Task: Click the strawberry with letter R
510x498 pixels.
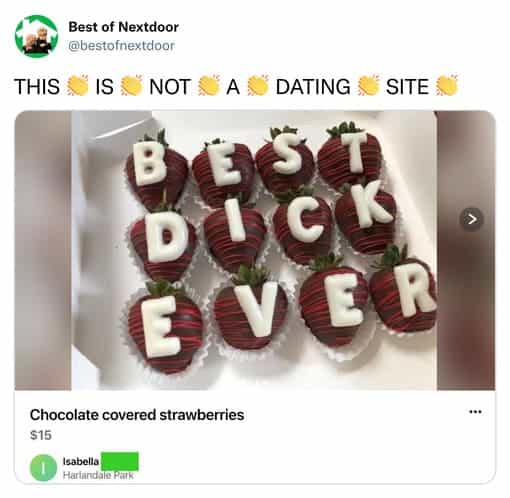Action: click(x=405, y=292)
